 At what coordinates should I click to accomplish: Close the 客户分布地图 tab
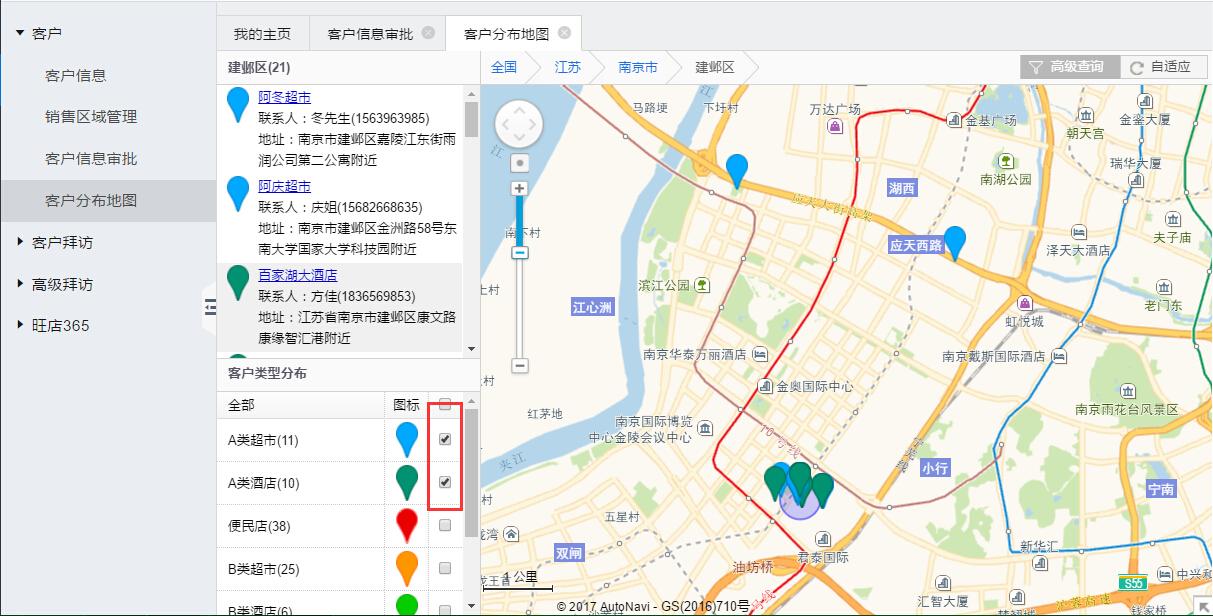click(x=564, y=33)
